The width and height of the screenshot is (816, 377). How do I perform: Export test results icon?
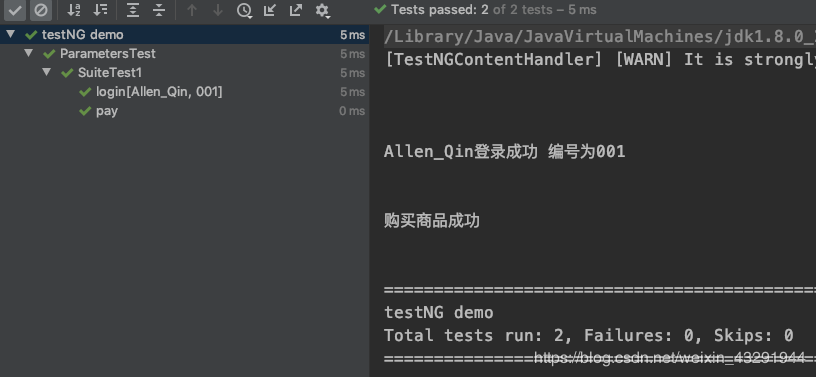296,10
